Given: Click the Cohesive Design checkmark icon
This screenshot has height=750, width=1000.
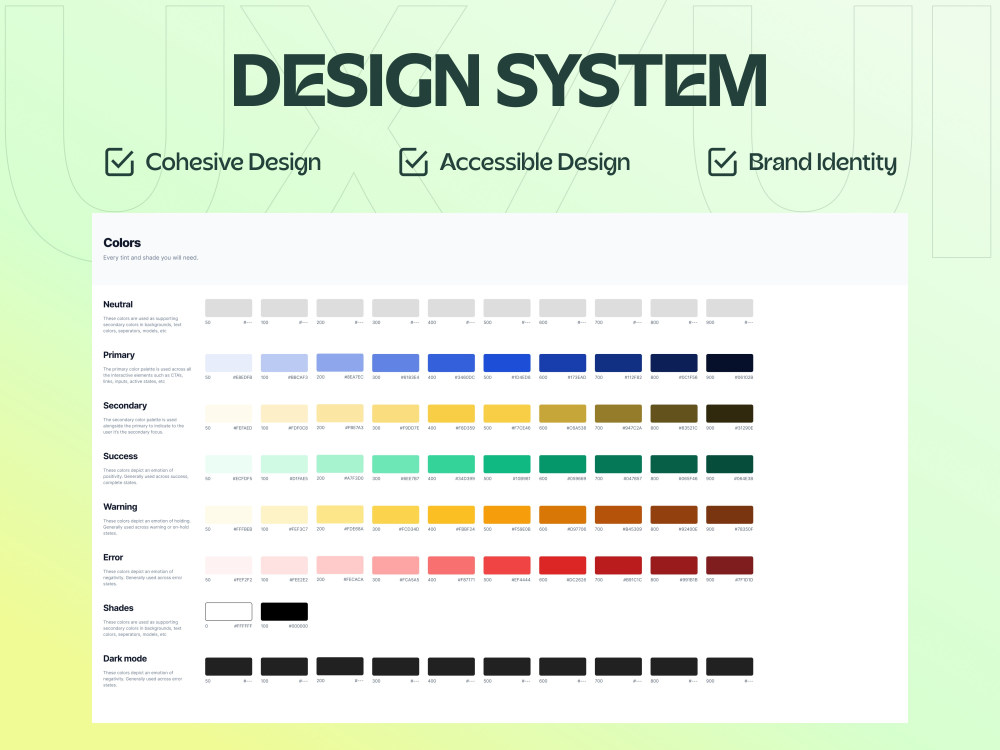Looking at the screenshot, I should 119,161.
